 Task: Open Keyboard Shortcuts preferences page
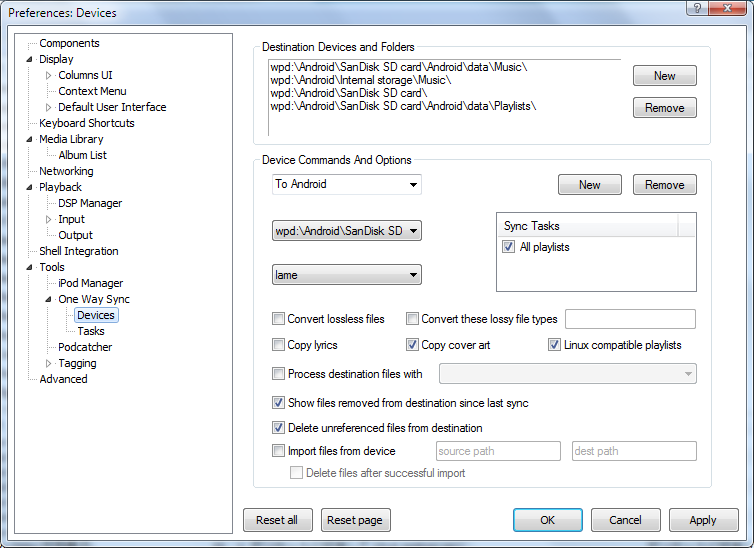point(86,123)
